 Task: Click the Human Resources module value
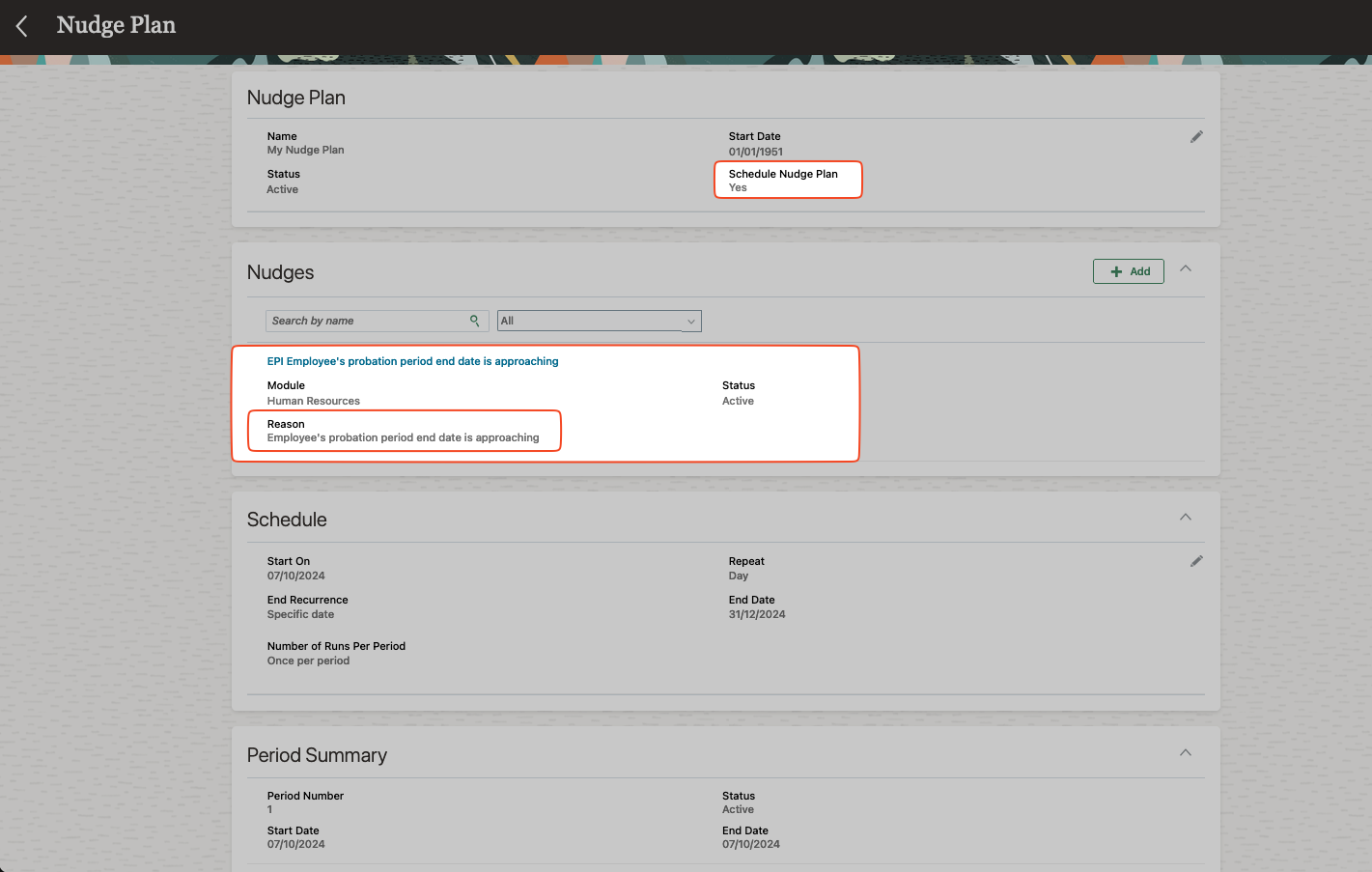(313, 401)
